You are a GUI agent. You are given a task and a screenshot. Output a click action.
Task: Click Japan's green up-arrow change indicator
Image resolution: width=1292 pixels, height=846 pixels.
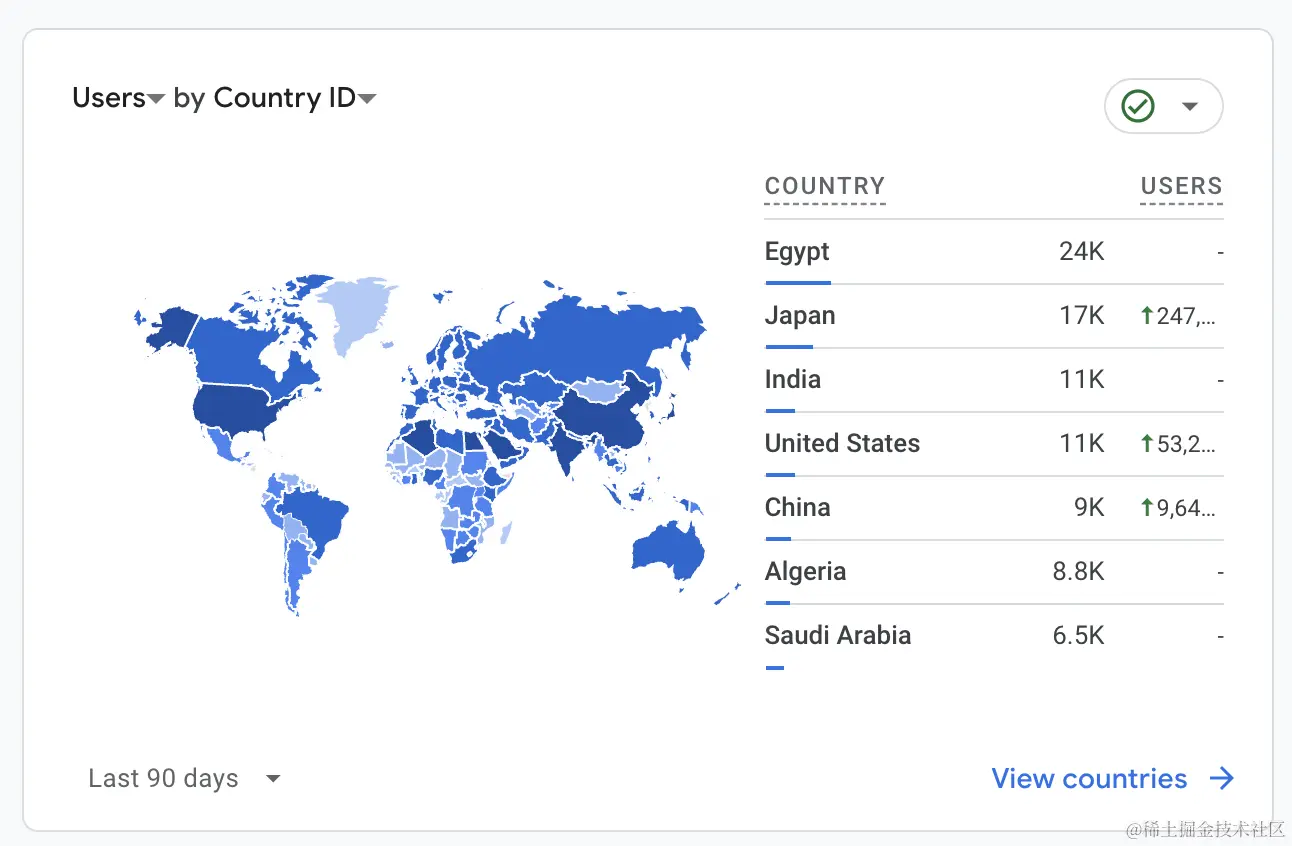[x=1147, y=316]
